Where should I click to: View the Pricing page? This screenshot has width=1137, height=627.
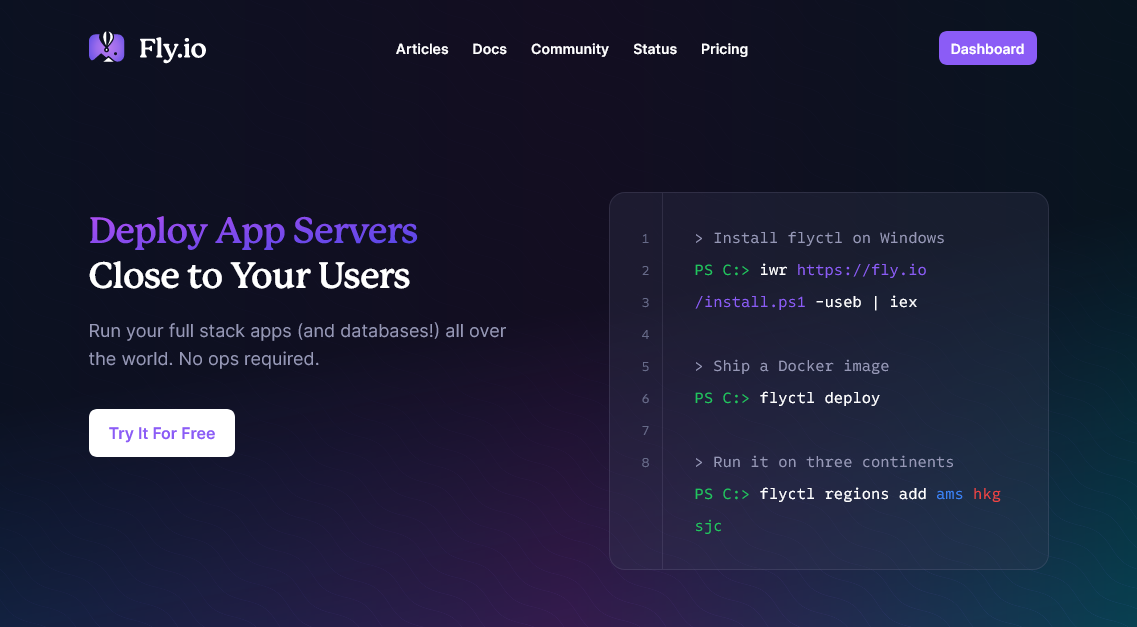724,49
